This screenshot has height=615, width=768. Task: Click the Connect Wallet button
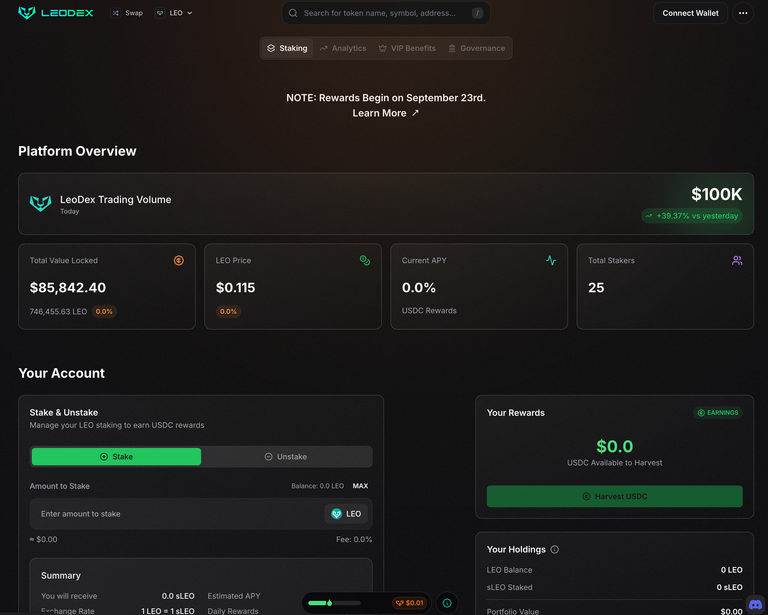(690, 13)
